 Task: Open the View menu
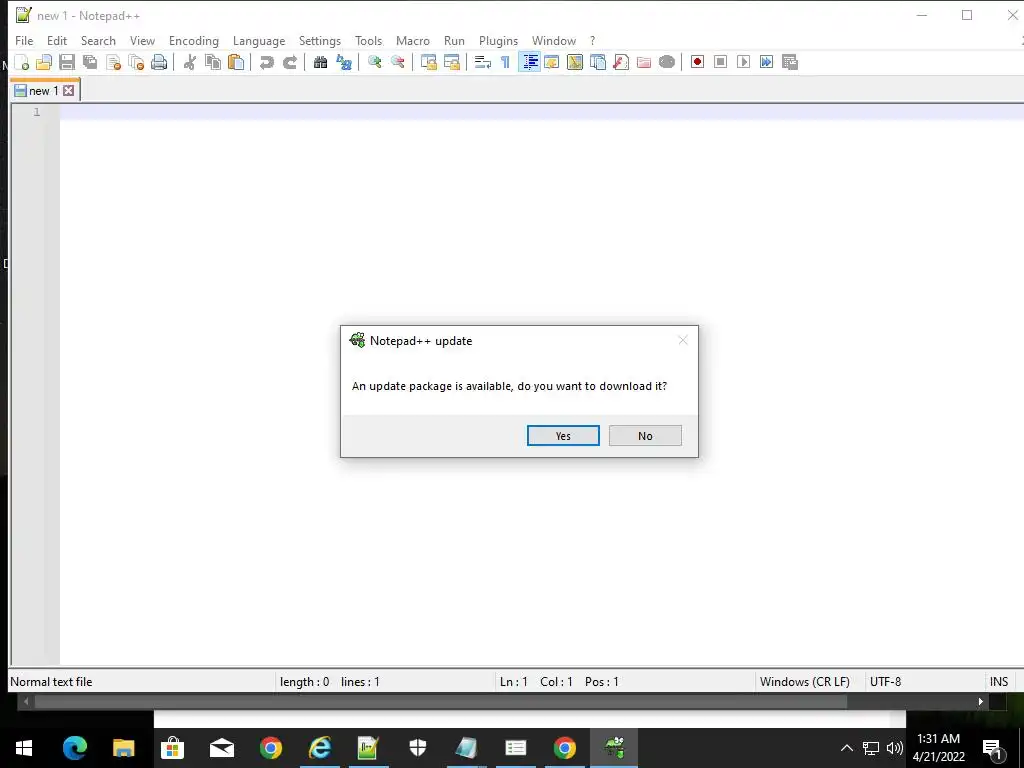pyautogui.click(x=142, y=40)
